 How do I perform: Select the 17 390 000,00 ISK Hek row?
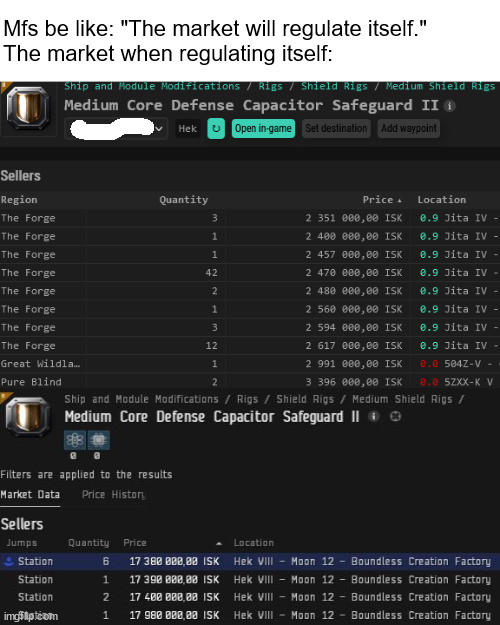click(x=250, y=580)
